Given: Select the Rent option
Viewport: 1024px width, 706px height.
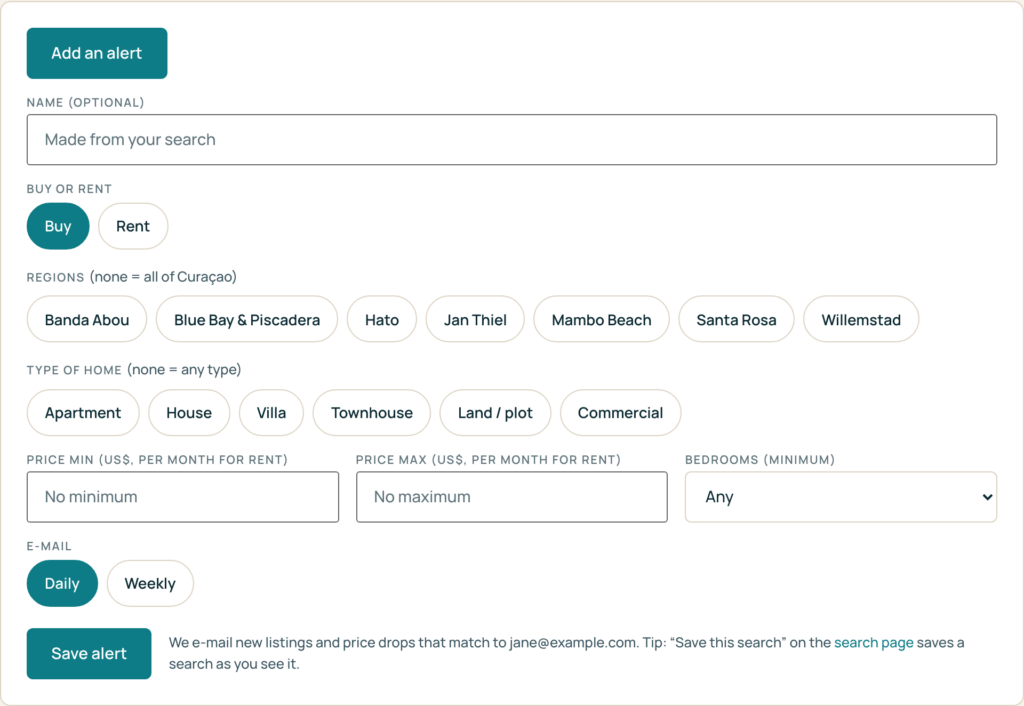Looking at the screenshot, I should (x=133, y=226).
